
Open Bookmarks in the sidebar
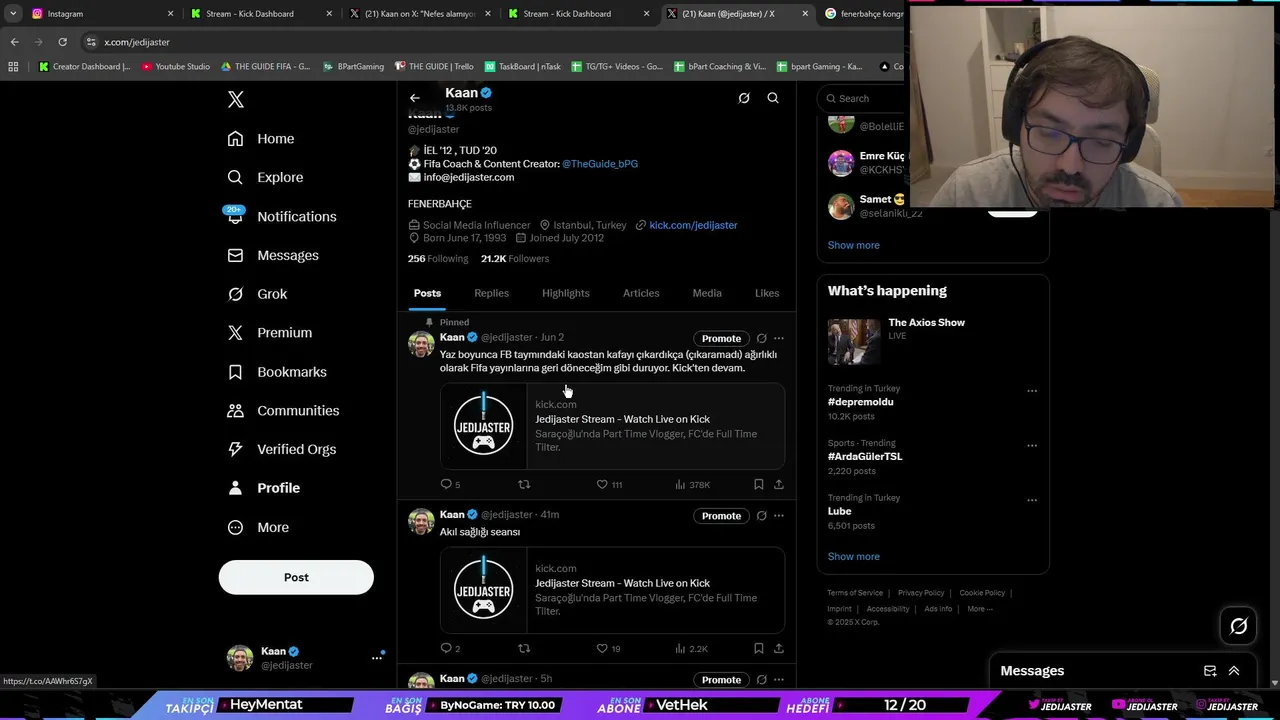click(277, 372)
